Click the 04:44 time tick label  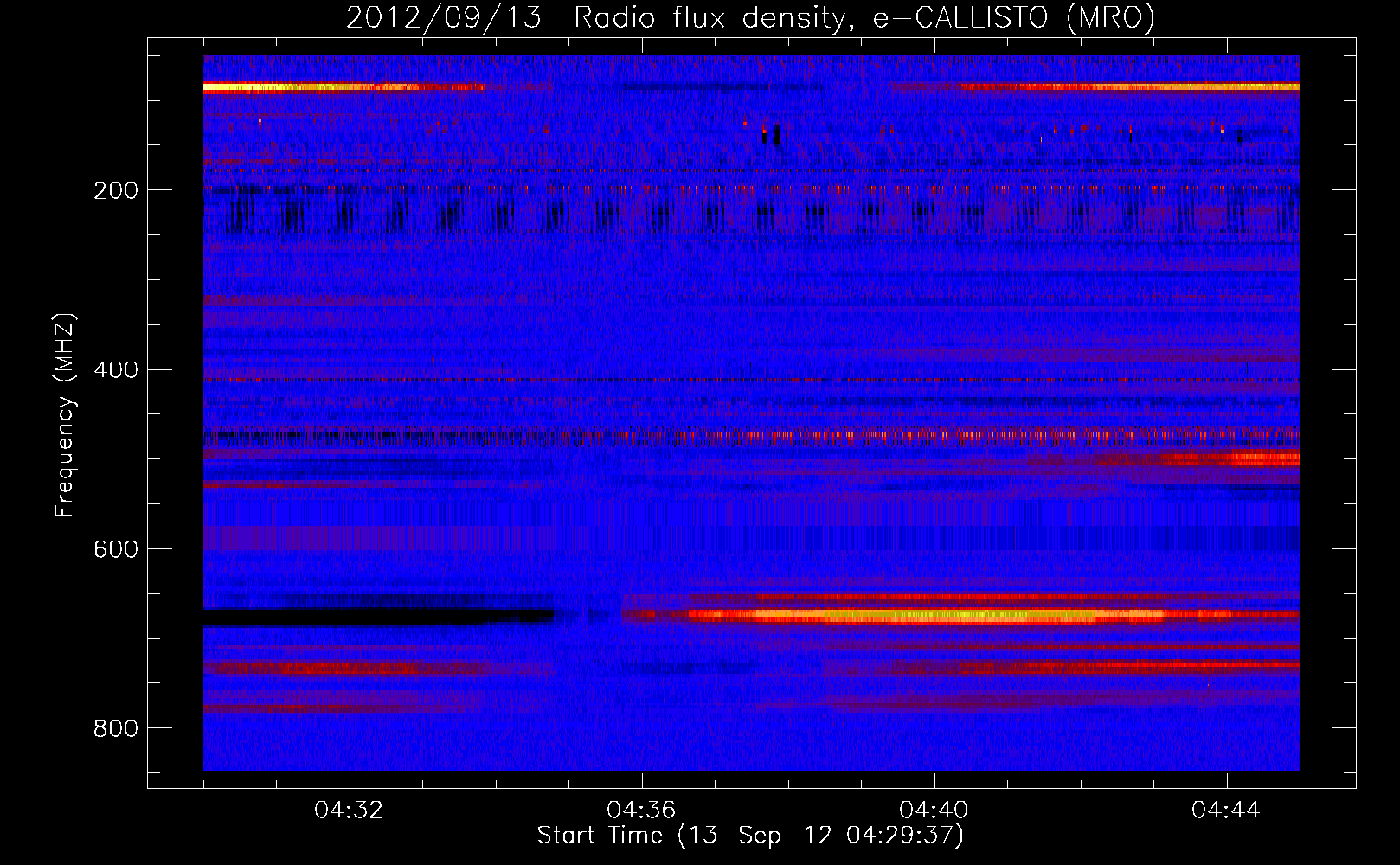[1226, 811]
